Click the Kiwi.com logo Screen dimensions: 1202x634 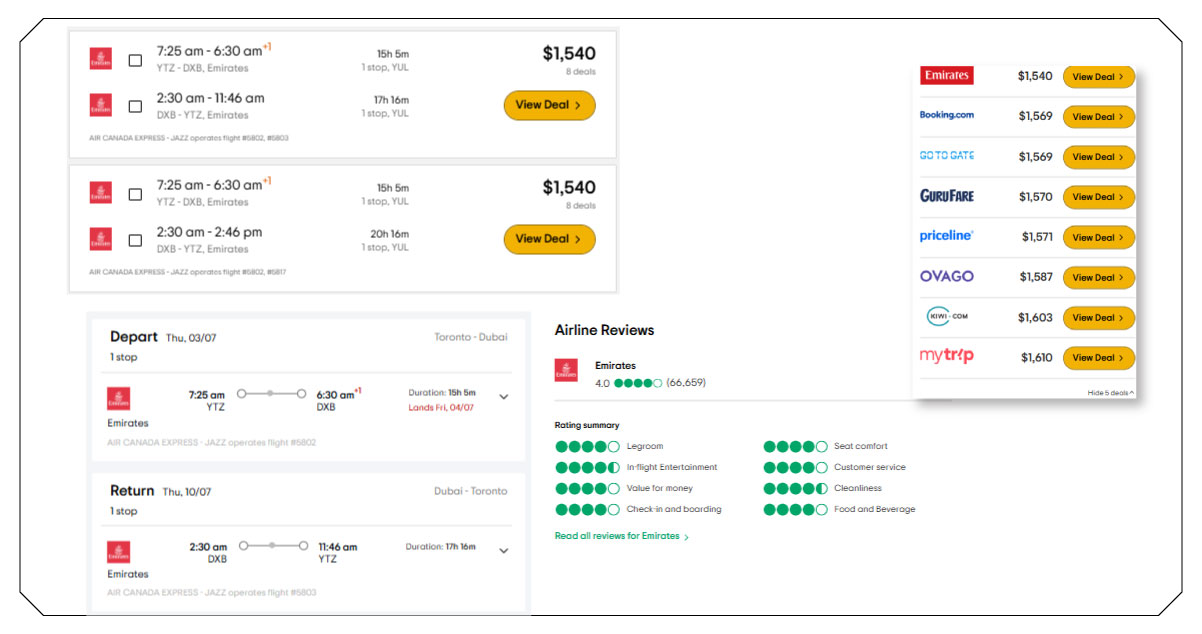946,317
